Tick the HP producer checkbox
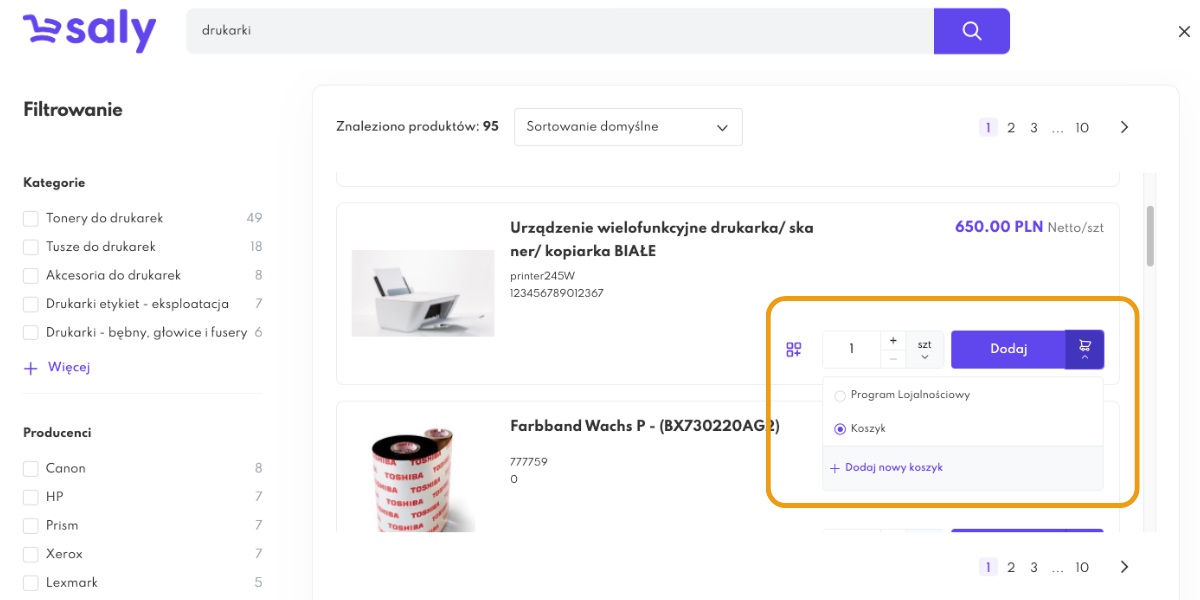1200x600 pixels. click(x=31, y=497)
